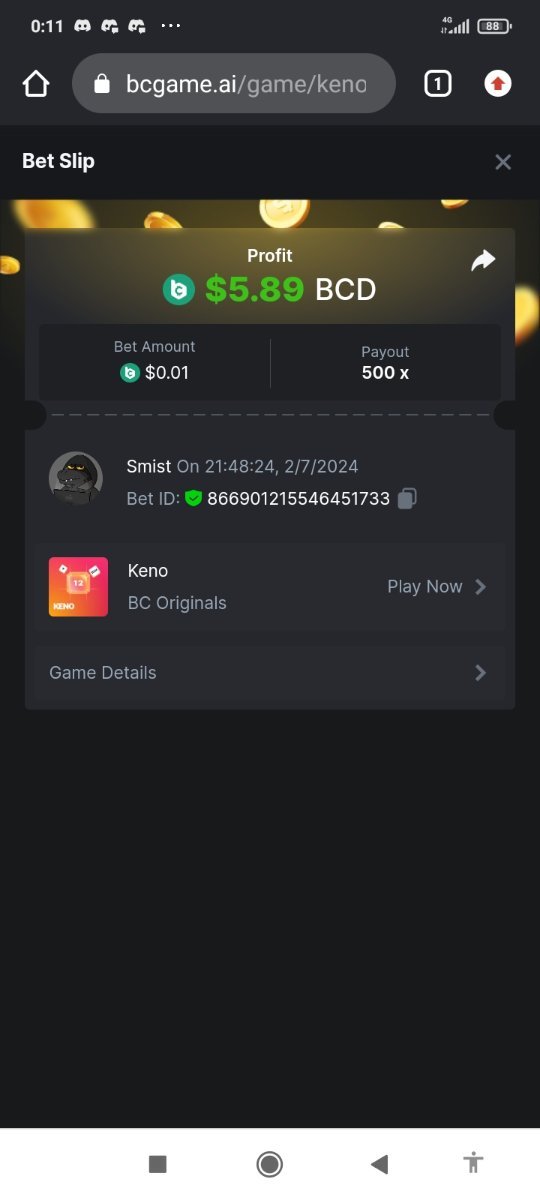Open the Keno game thumbnail
This screenshot has width=540, height=1200.
click(x=78, y=587)
